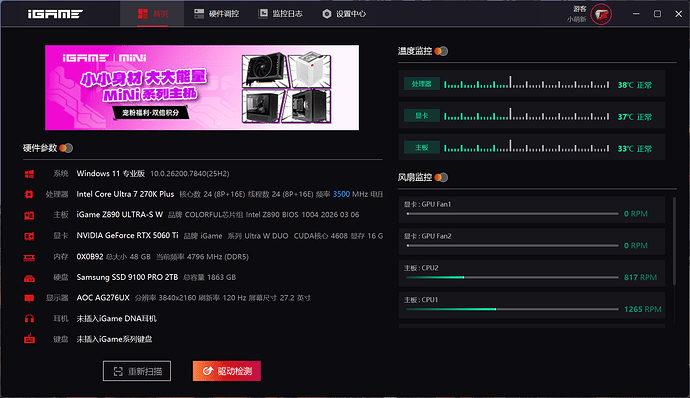Image resolution: width=690 pixels, height=398 pixels.
Task: Click the GPU Fan1 speed bar
Action: point(512,214)
